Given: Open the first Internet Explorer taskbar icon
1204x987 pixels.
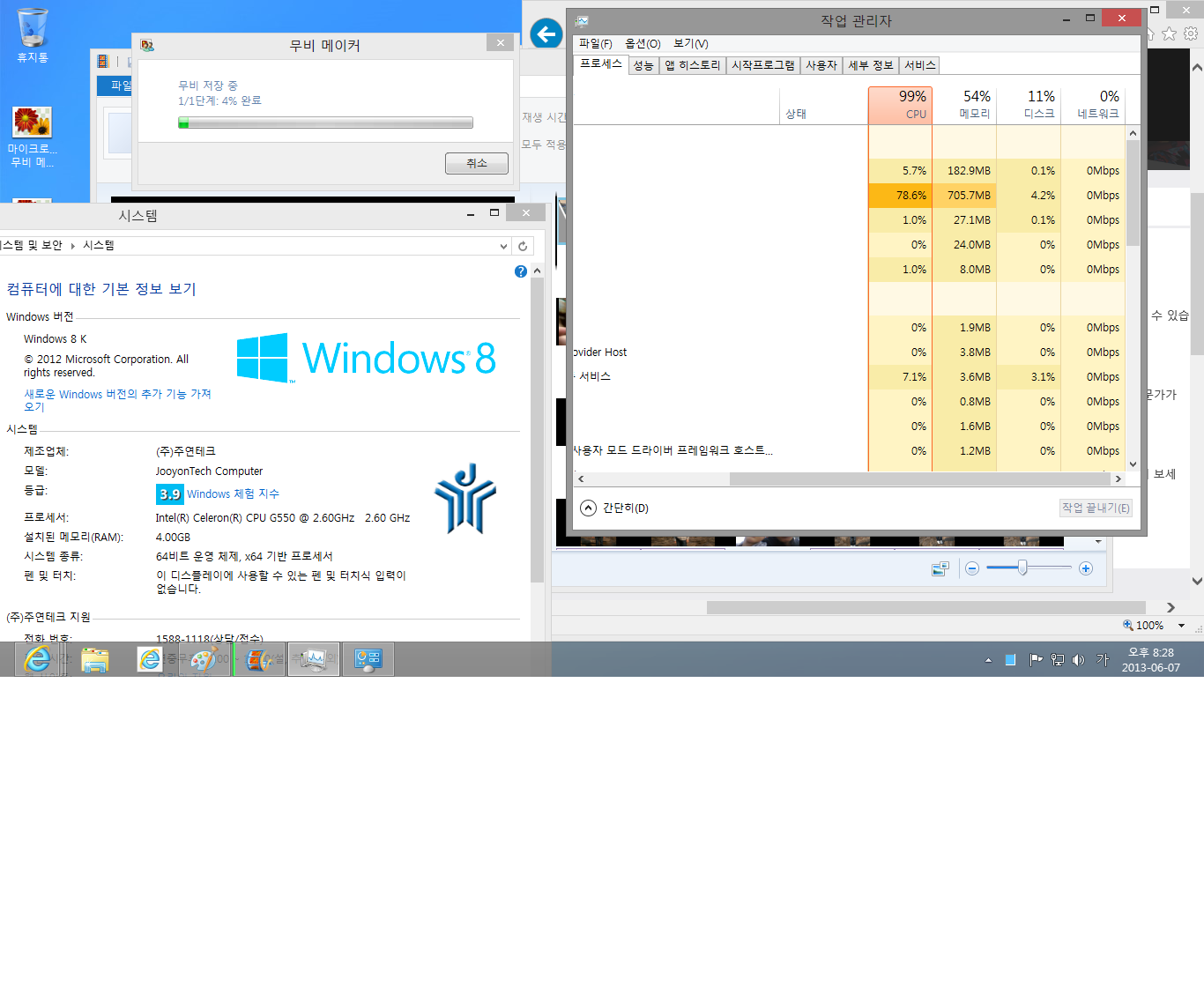Looking at the screenshot, I should tap(38, 659).
